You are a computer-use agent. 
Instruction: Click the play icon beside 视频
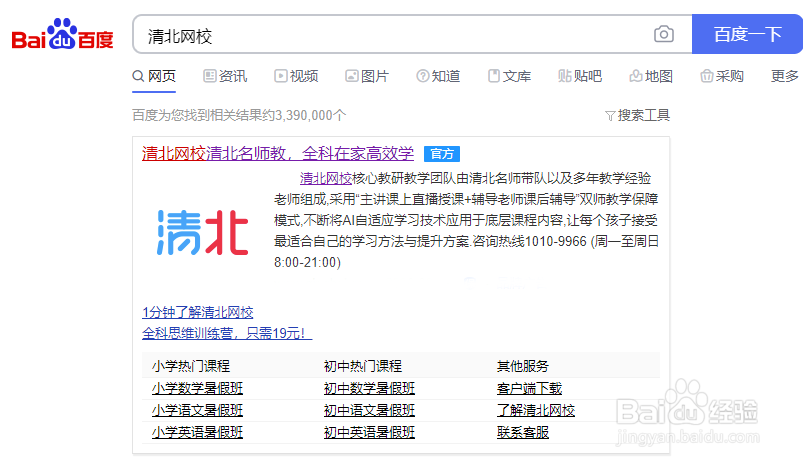point(281,76)
